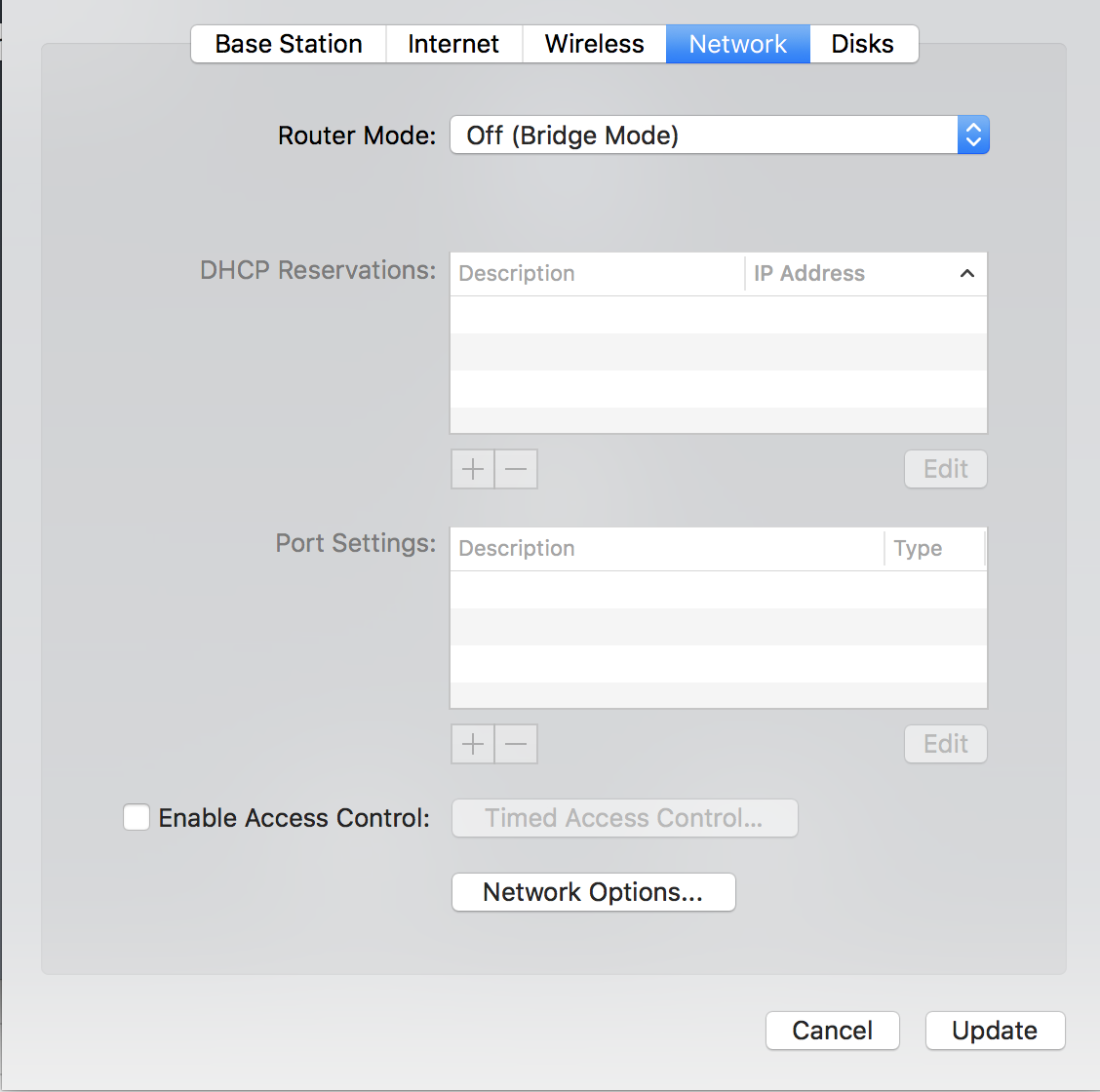Edit the selected DHCP reservation
This screenshot has height=1092, width=1100.
click(x=945, y=469)
